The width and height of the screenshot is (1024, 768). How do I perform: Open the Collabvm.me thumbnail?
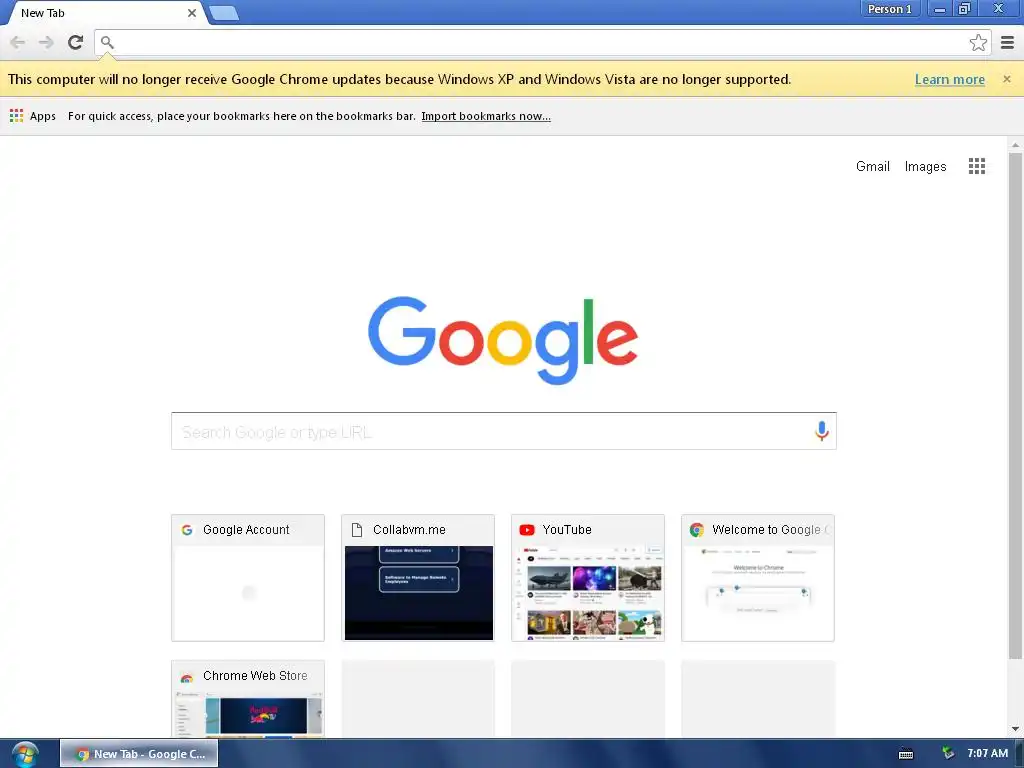pyautogui.click(x=419, y=593)
